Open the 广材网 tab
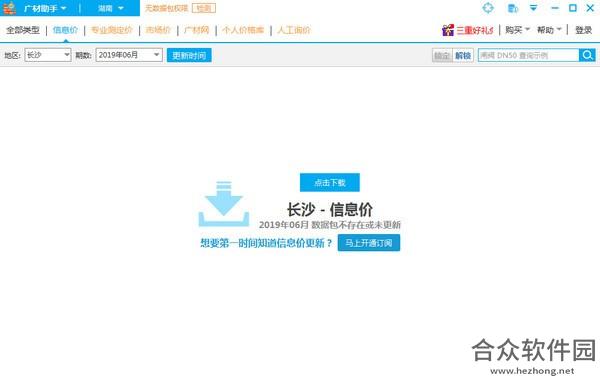 point(197,30)
